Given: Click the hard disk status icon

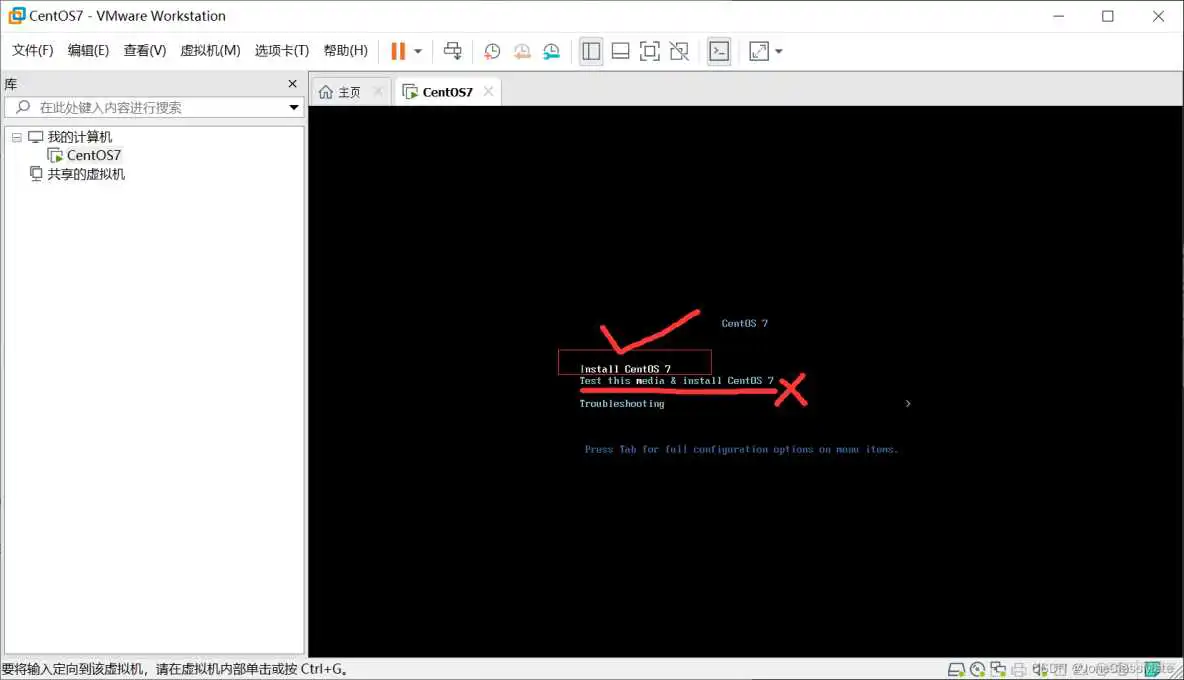Looking at the screenshot, I should 956,669.
